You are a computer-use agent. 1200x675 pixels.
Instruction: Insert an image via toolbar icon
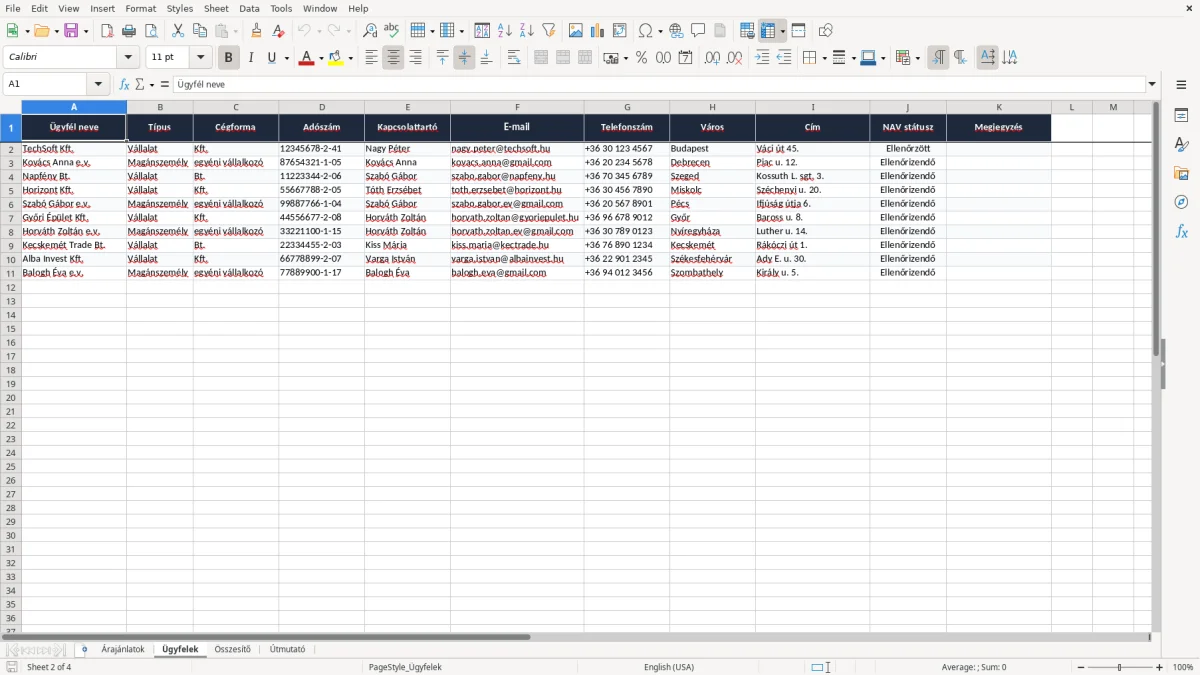(x=575, y=31)
